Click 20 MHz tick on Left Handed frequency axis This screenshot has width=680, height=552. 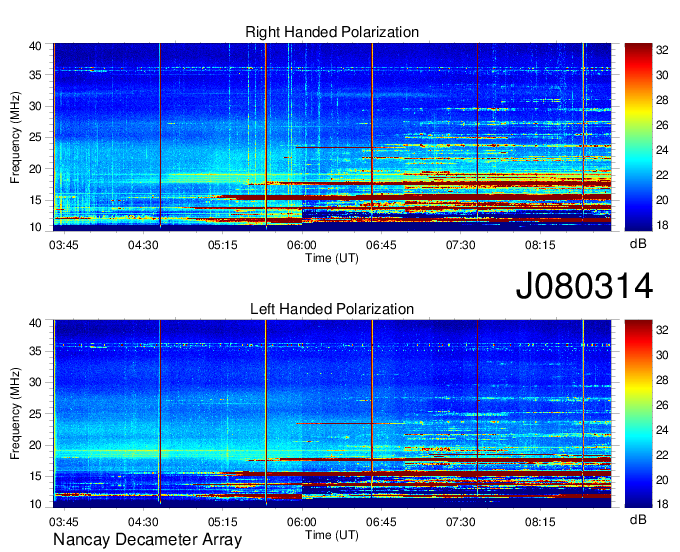(x=35, y=445)
